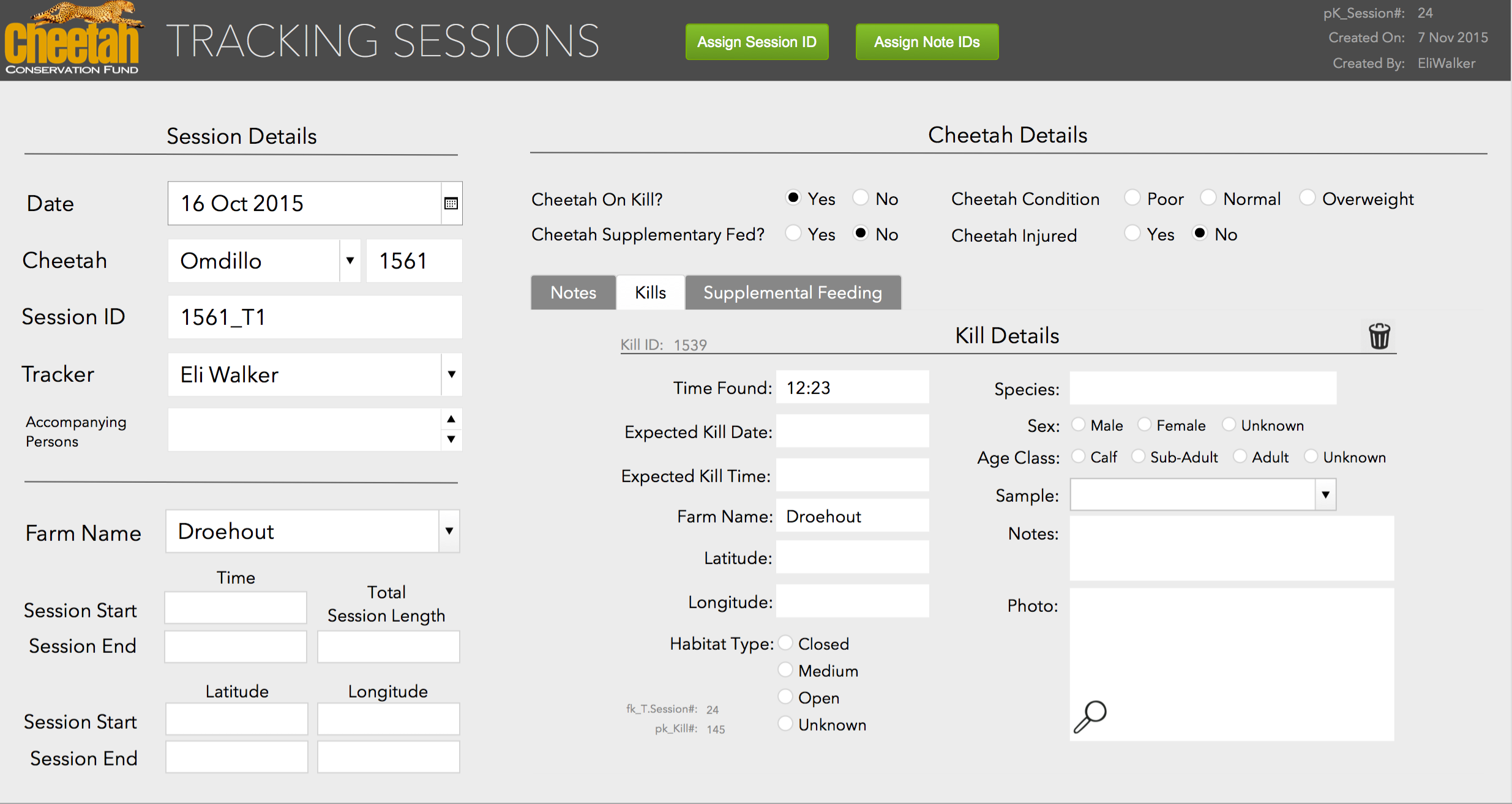Click the Species input field
Screen dimensions: 1512x804
[x=1202, y=388]
